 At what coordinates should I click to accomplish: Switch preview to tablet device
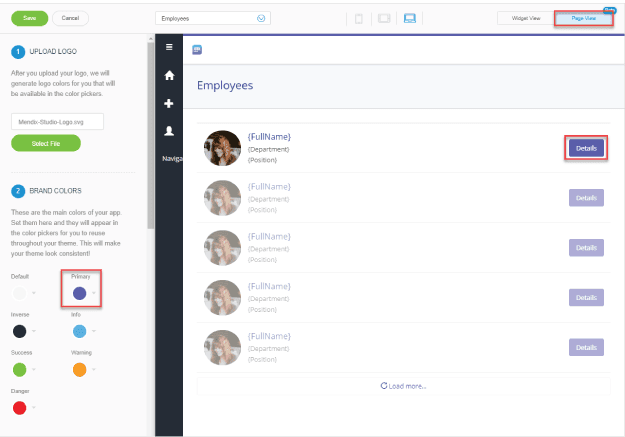384,18
